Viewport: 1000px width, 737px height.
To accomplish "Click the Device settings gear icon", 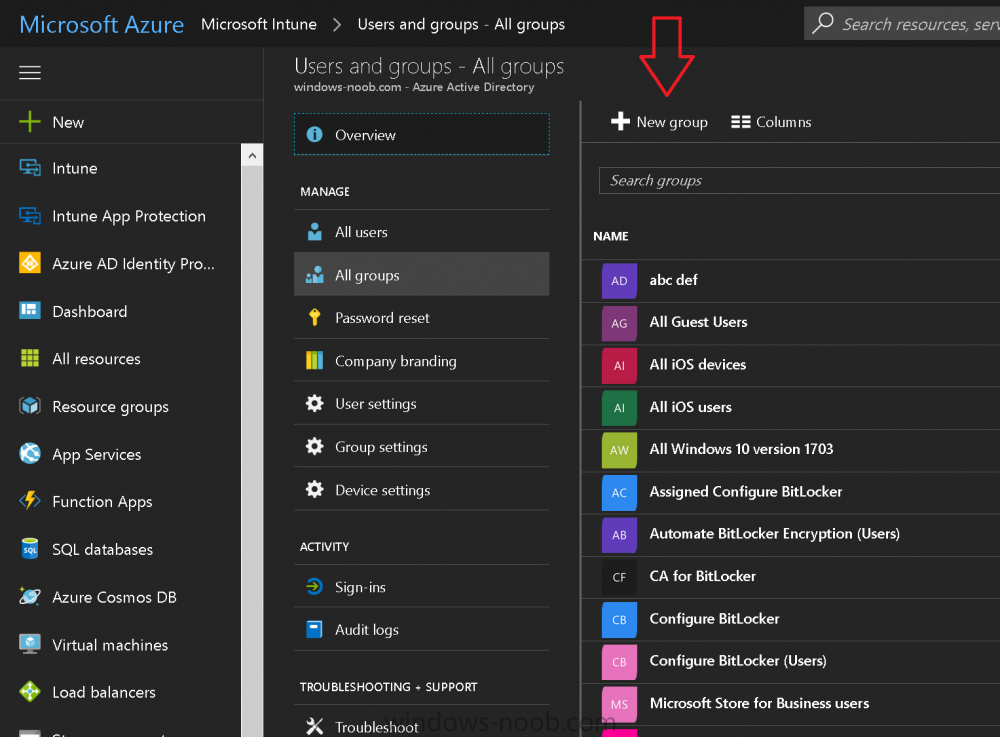I will (x=314, y=489).
